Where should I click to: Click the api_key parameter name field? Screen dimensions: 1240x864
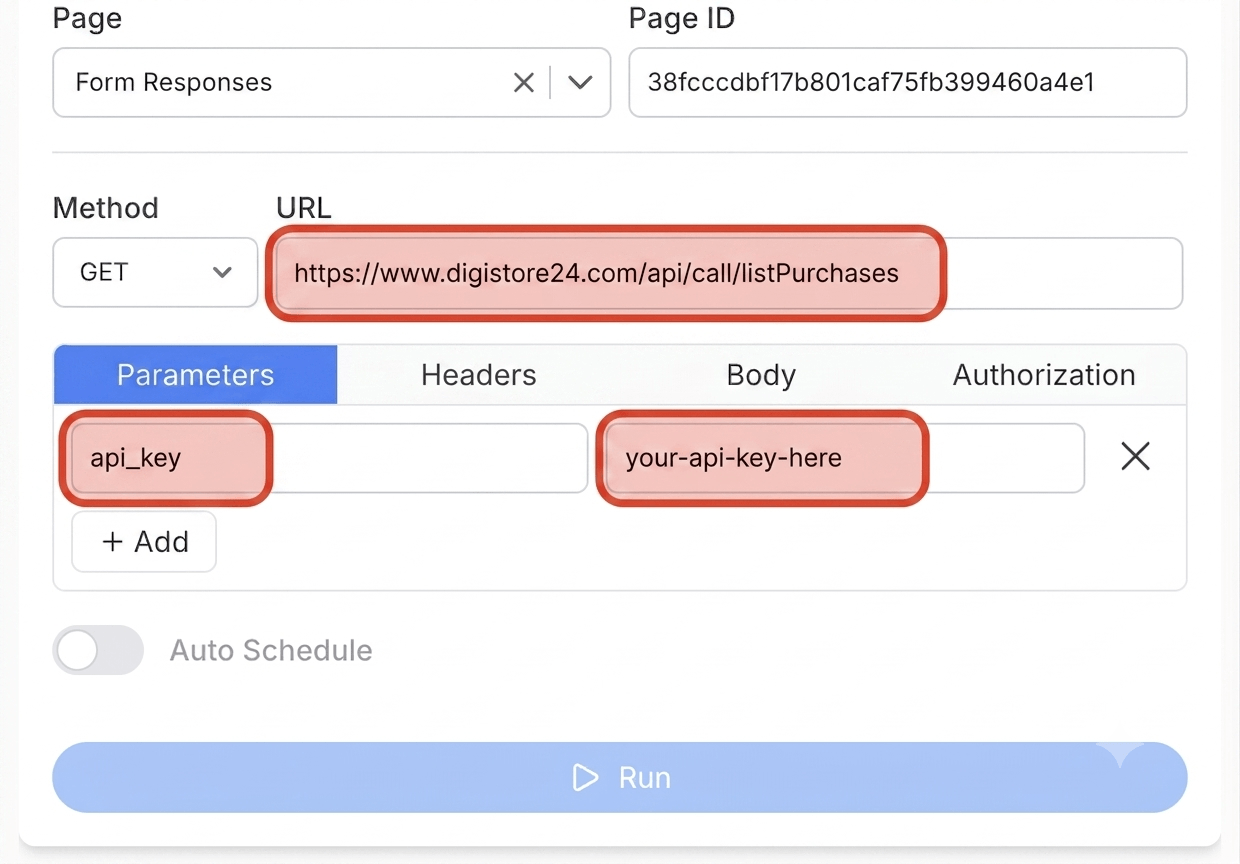(x=329, y=458)
